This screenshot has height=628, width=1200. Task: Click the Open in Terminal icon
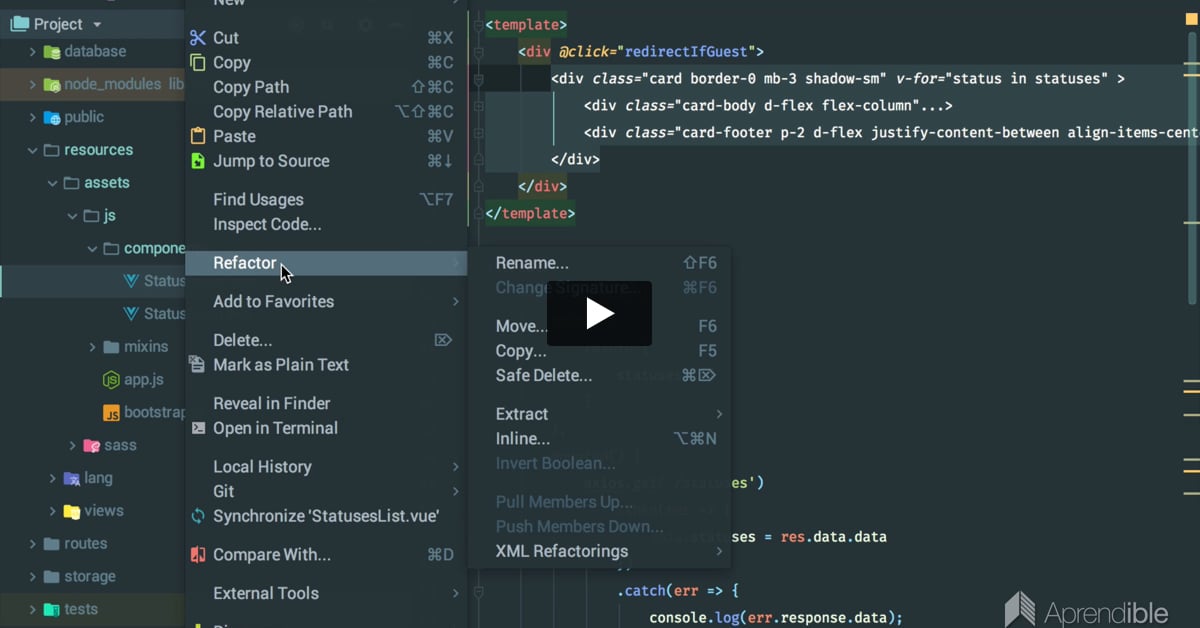point(197,428)
